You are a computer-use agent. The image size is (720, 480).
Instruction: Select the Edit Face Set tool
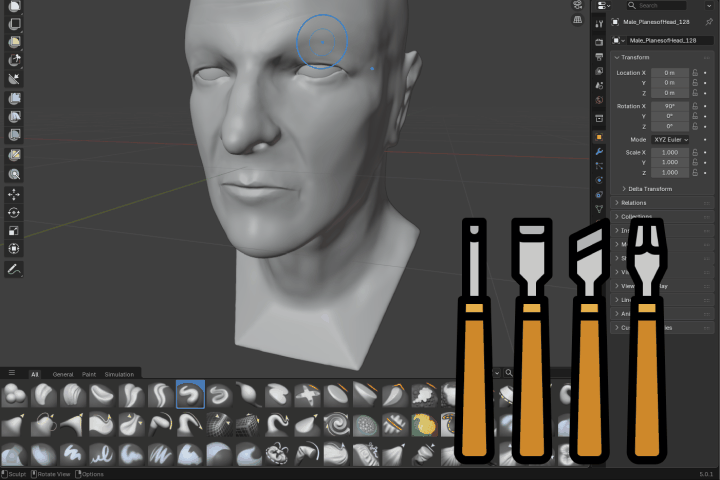pyautogui.click(x=14, y=155)
